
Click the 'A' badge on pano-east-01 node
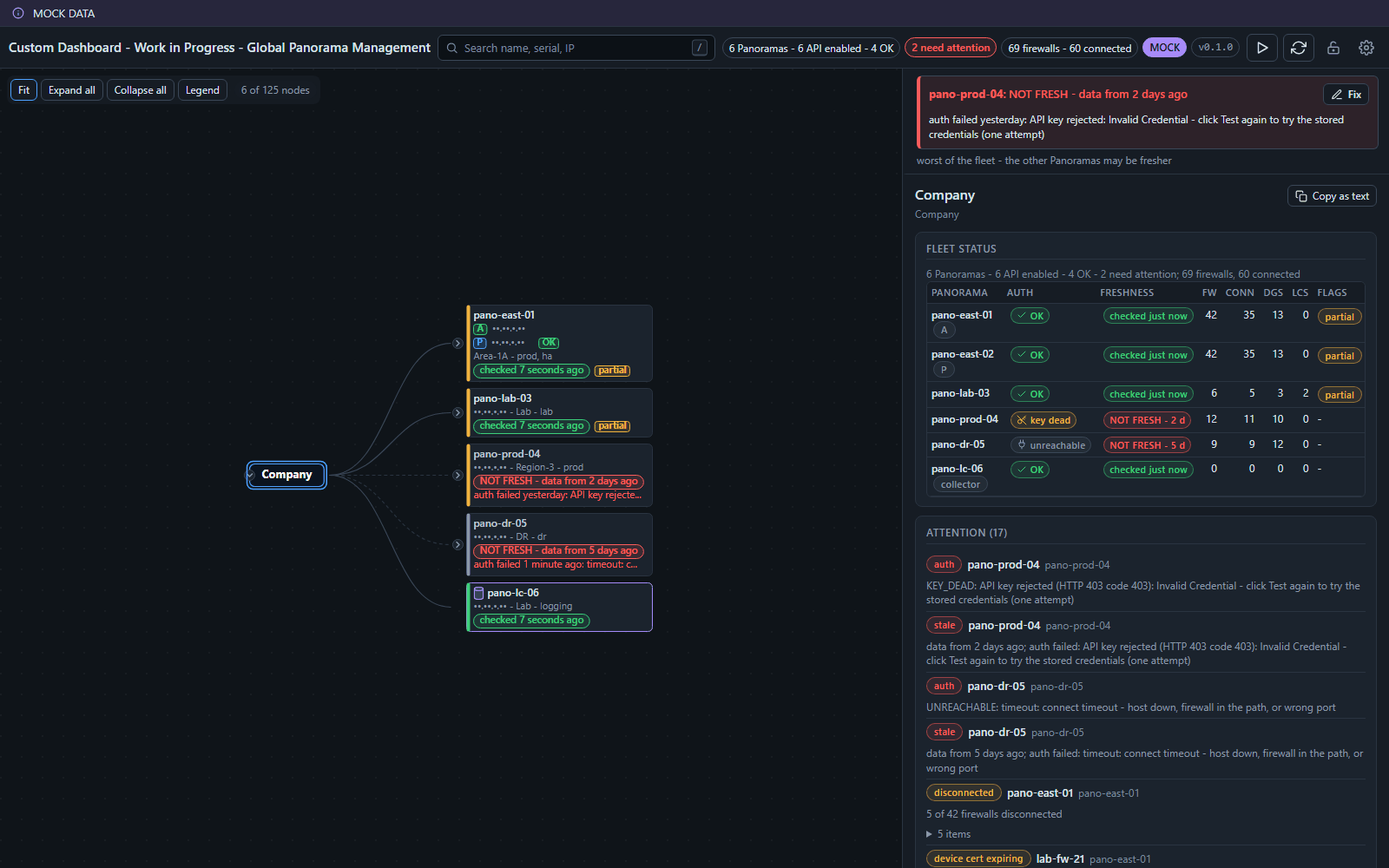pyautogui.click(x=480, y=329)
